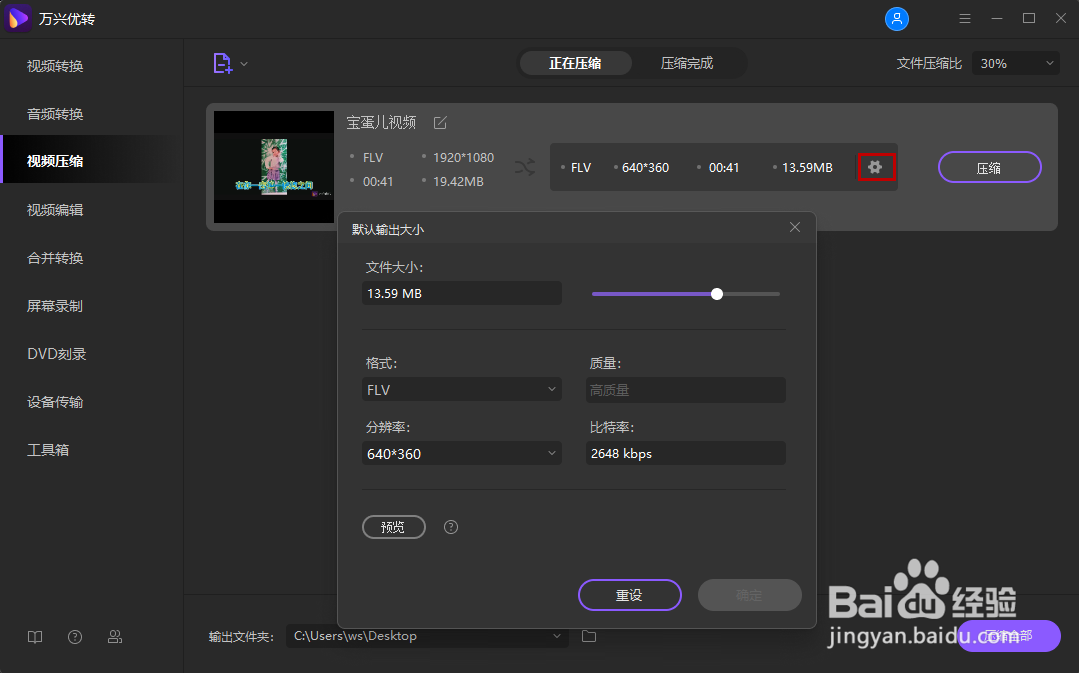
Task: Open the 工具箱 toolbox section
Action: pyautogui.click(x=53, y=449)
